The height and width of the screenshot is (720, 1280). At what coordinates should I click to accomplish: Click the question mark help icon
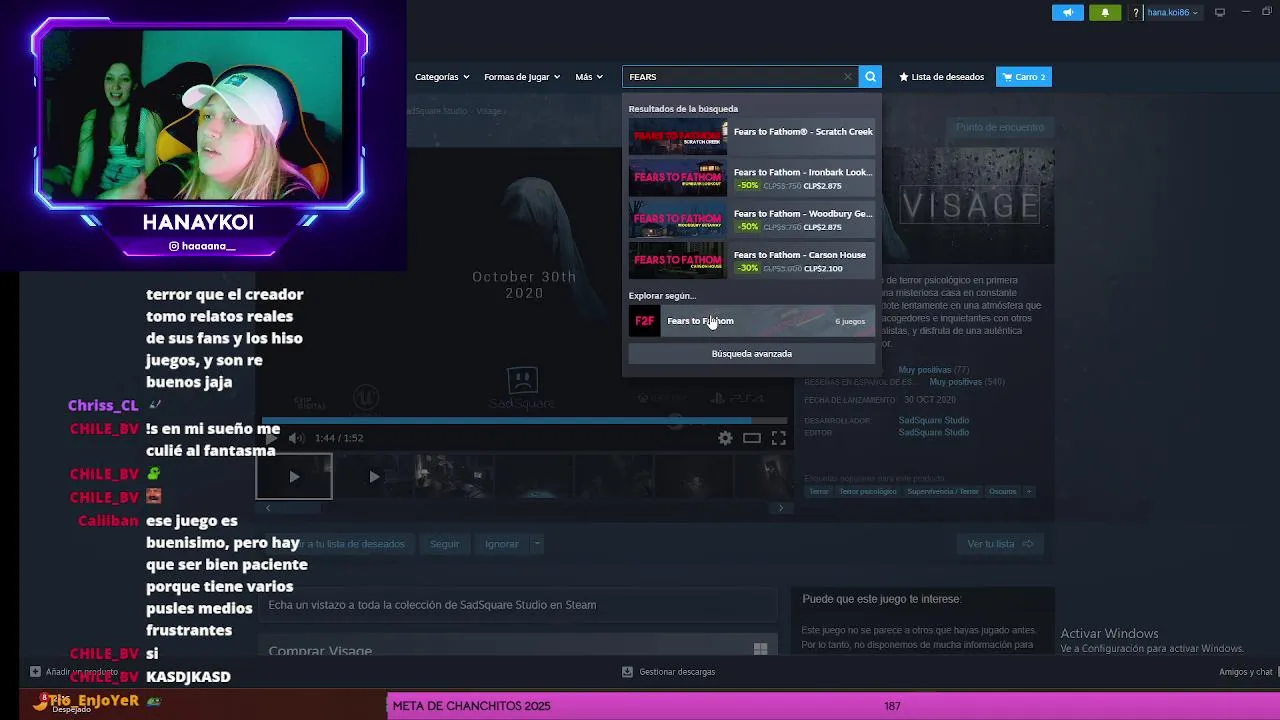(x=1135, y=13)
